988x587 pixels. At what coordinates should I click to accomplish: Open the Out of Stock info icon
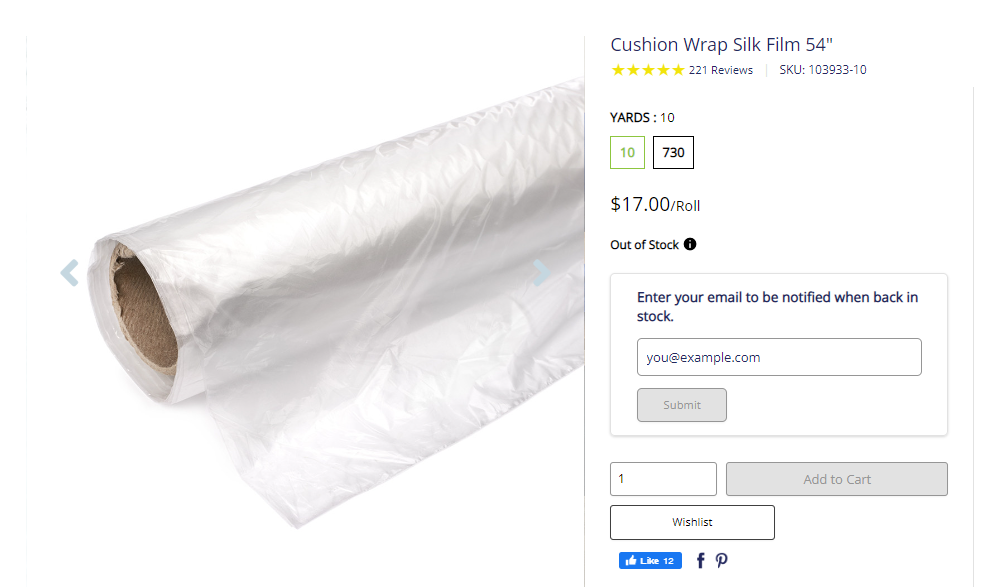pos(690,244)
